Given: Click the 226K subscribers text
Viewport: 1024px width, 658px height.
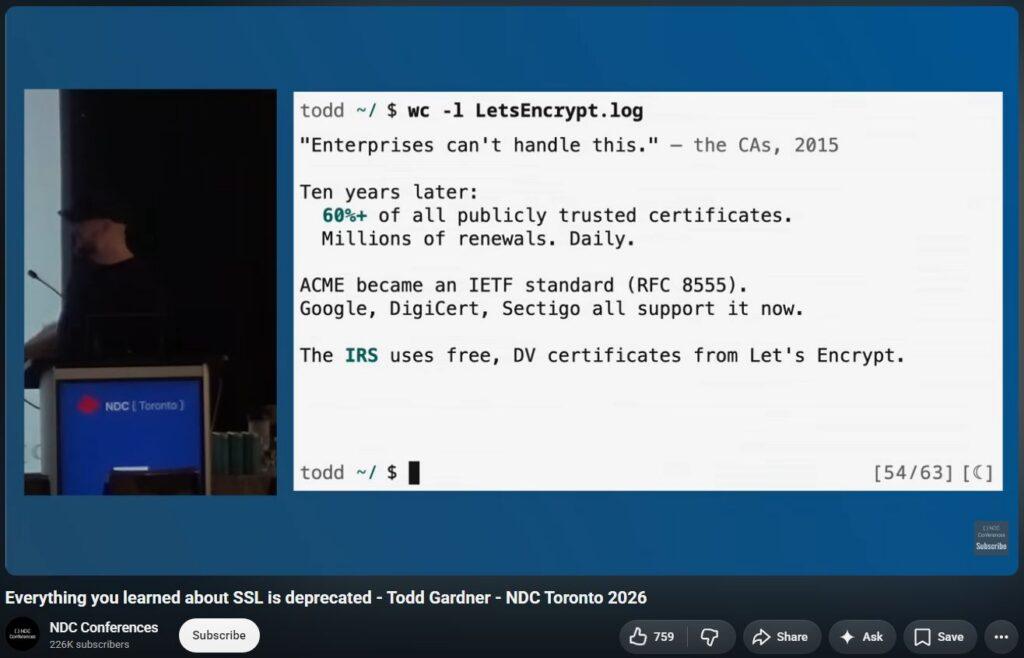Looking at the screenshot, I should pyautogui.click(x=89, y=644).
